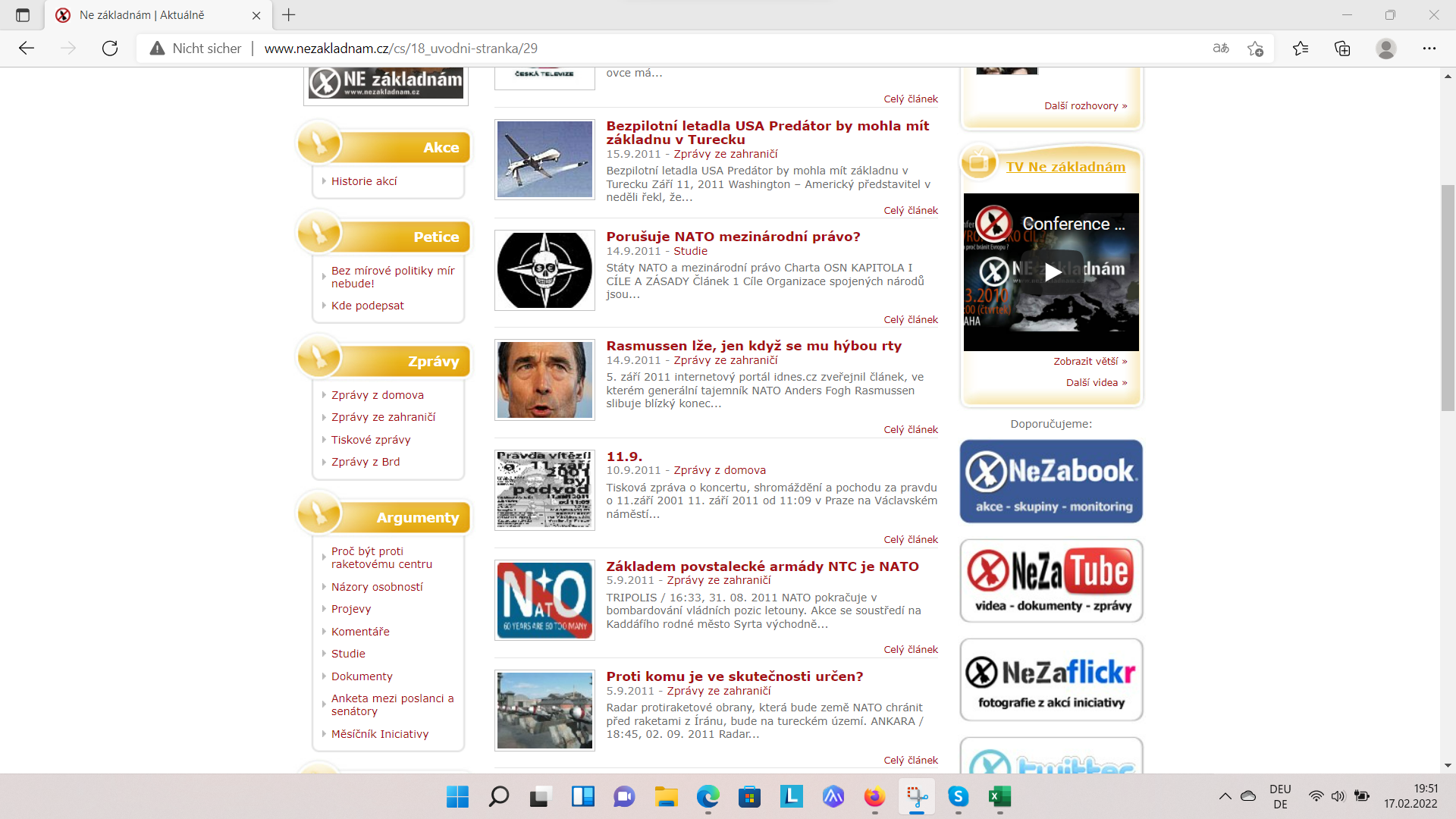Screen dimensions: 1456x819
Task: Play the Conference video
Action: (1051, 272)
